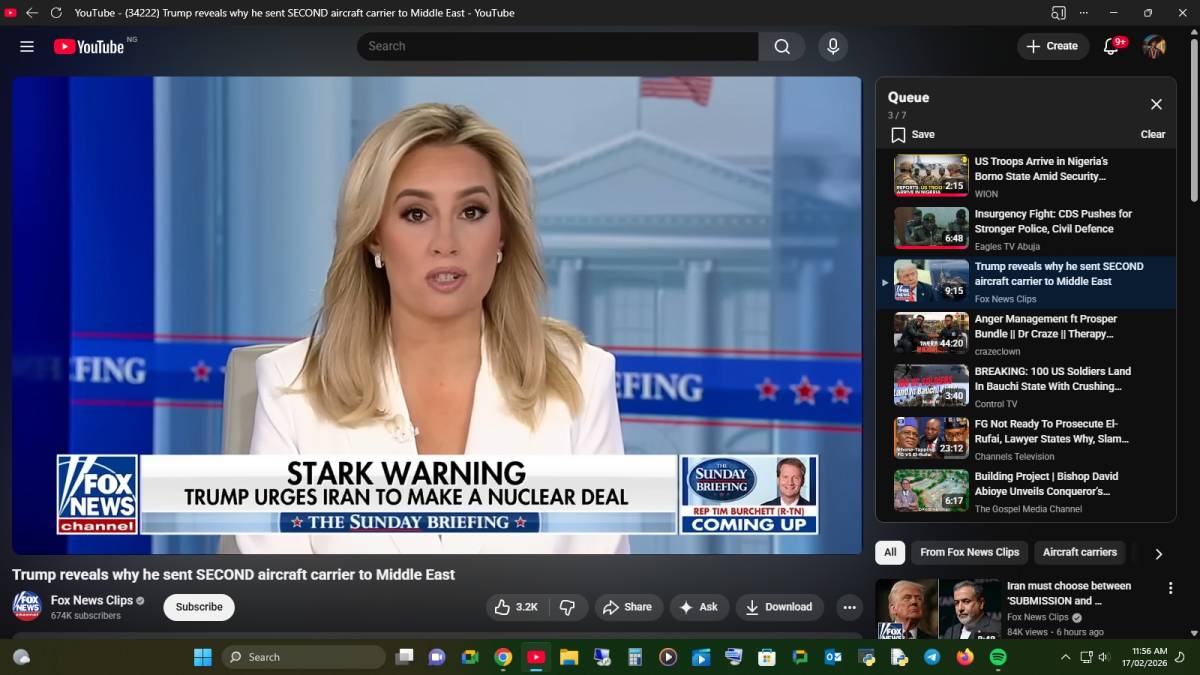Open File Explorer from the taskbar
Image resolution: width=1200 pixels, height=675 pixels.
click(569, 657)
